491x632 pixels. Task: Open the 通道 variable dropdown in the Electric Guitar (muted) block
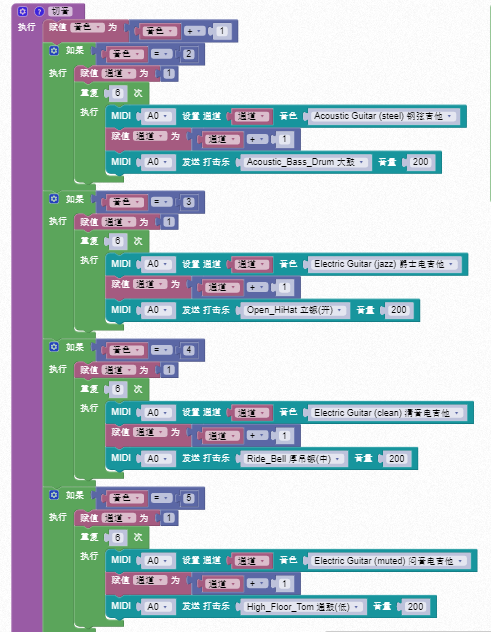click(x=252, y=561)
